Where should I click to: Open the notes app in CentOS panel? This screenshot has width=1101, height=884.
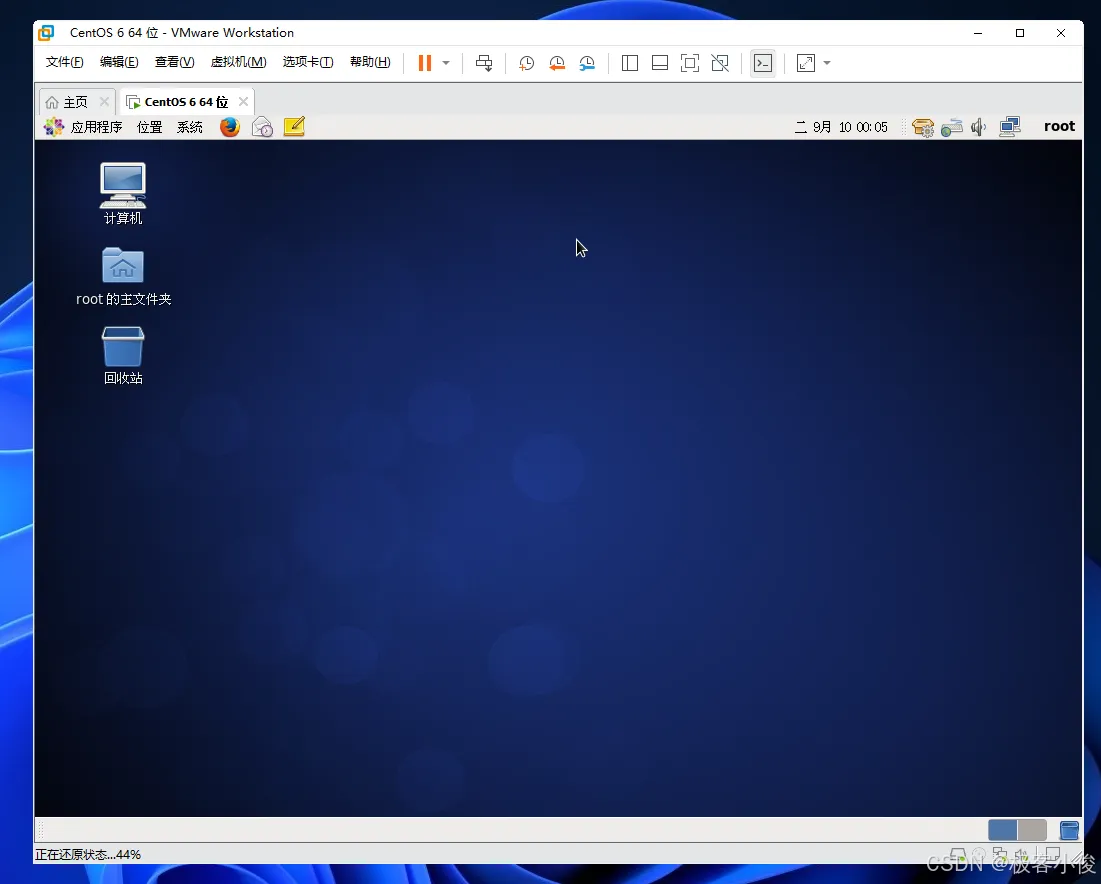pos(294,127)
